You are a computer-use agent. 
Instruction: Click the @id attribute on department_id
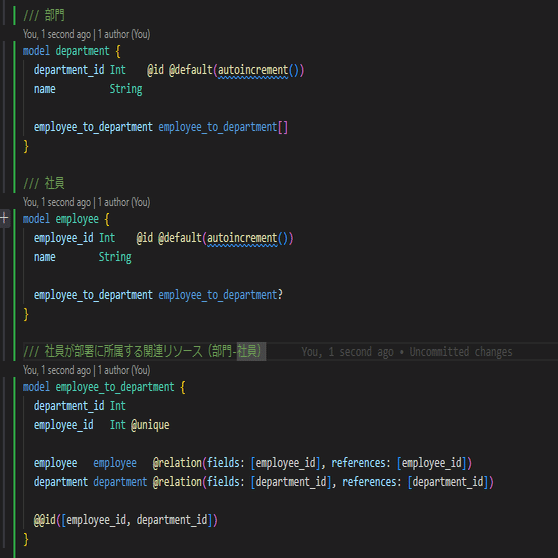point(156,70)
